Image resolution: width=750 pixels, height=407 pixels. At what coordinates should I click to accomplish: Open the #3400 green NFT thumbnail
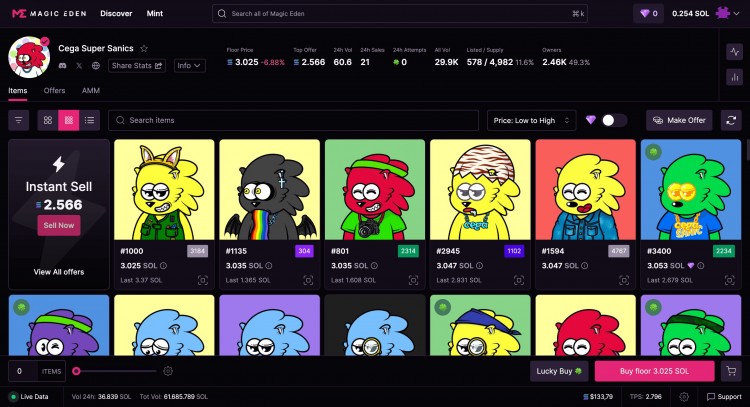[x=691, y=189]
